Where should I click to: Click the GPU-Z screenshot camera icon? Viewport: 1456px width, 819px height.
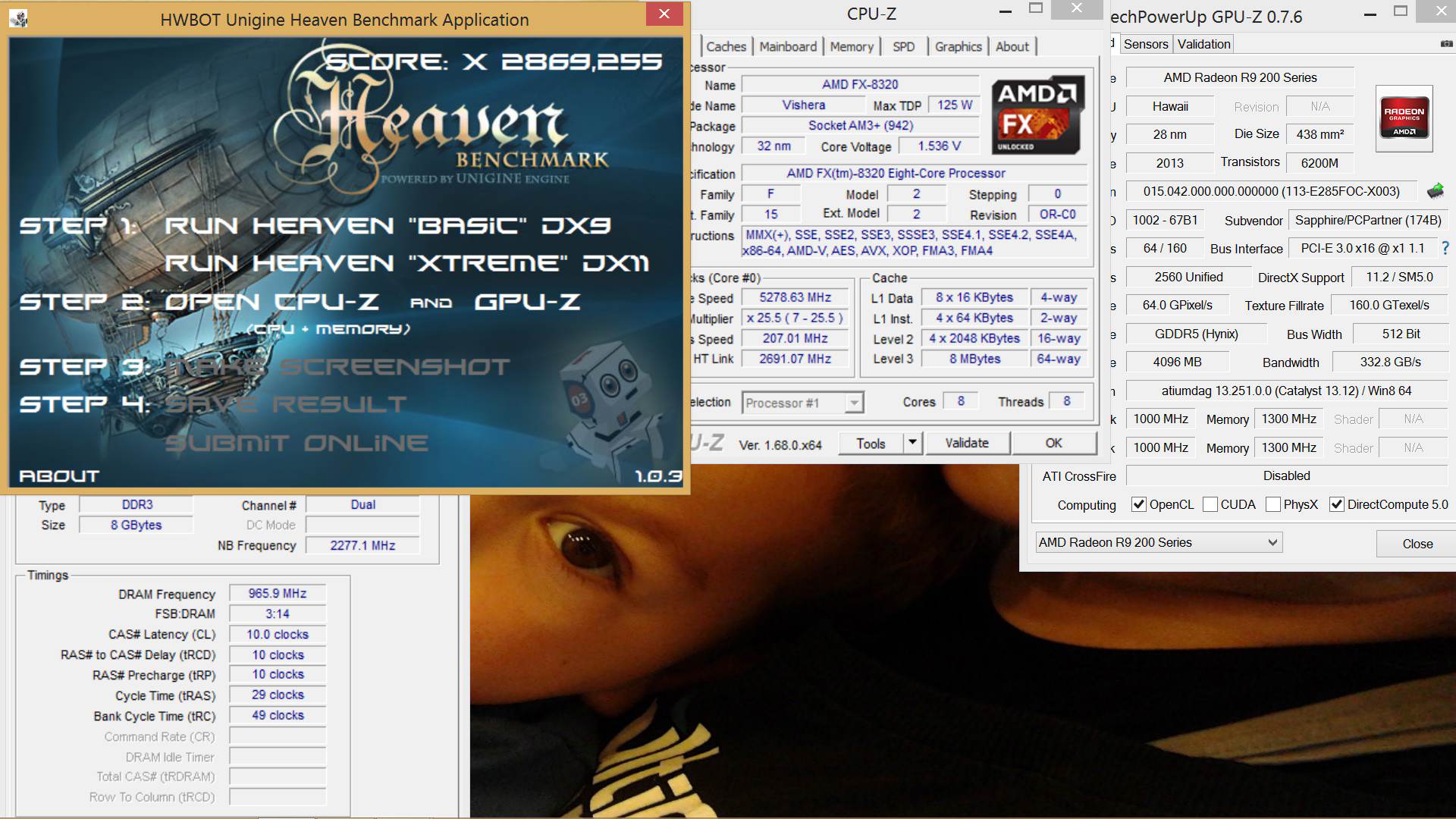point(1446,44)
